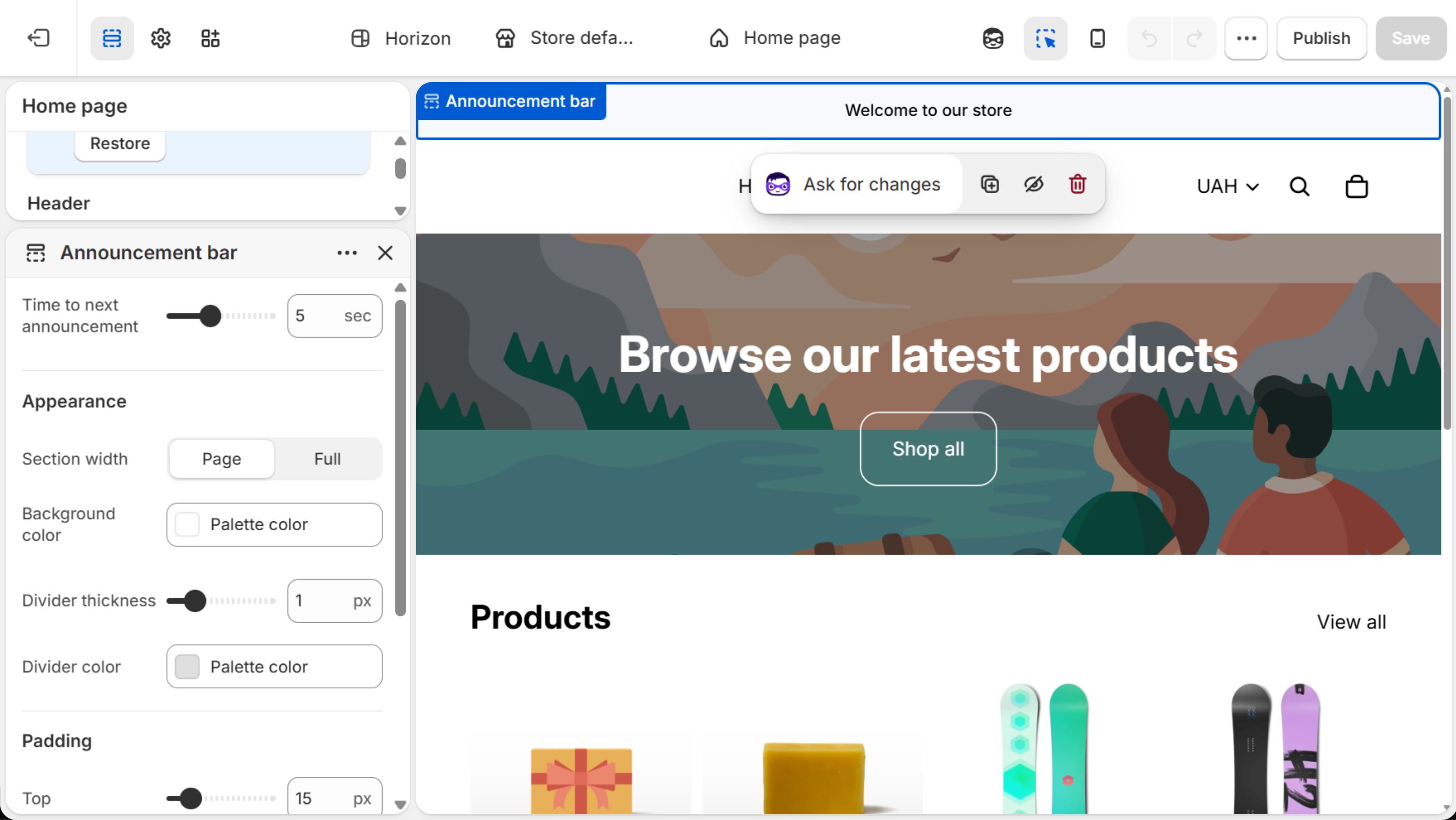Open the store search icon
The height and width of the screenshot is (820, 1456).
[x=1299, y=186]
